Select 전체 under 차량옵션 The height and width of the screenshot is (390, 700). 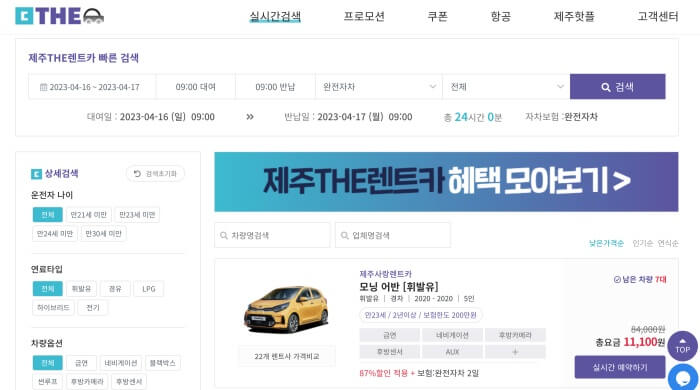pos(47,363)
